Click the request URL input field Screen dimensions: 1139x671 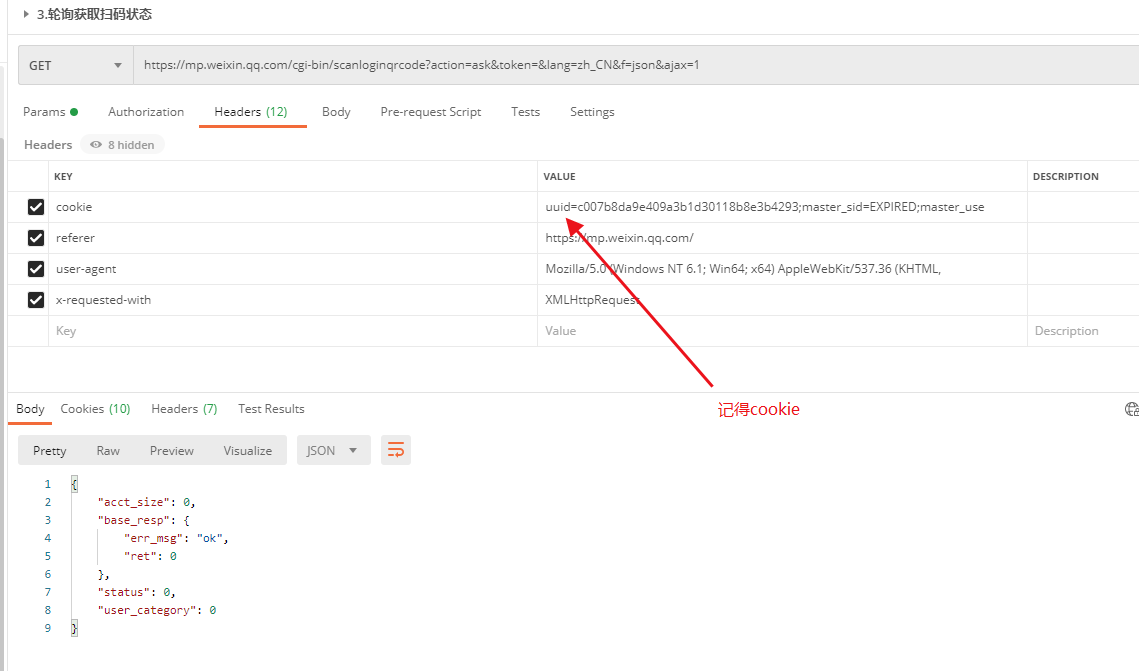[x=636, y=65]
